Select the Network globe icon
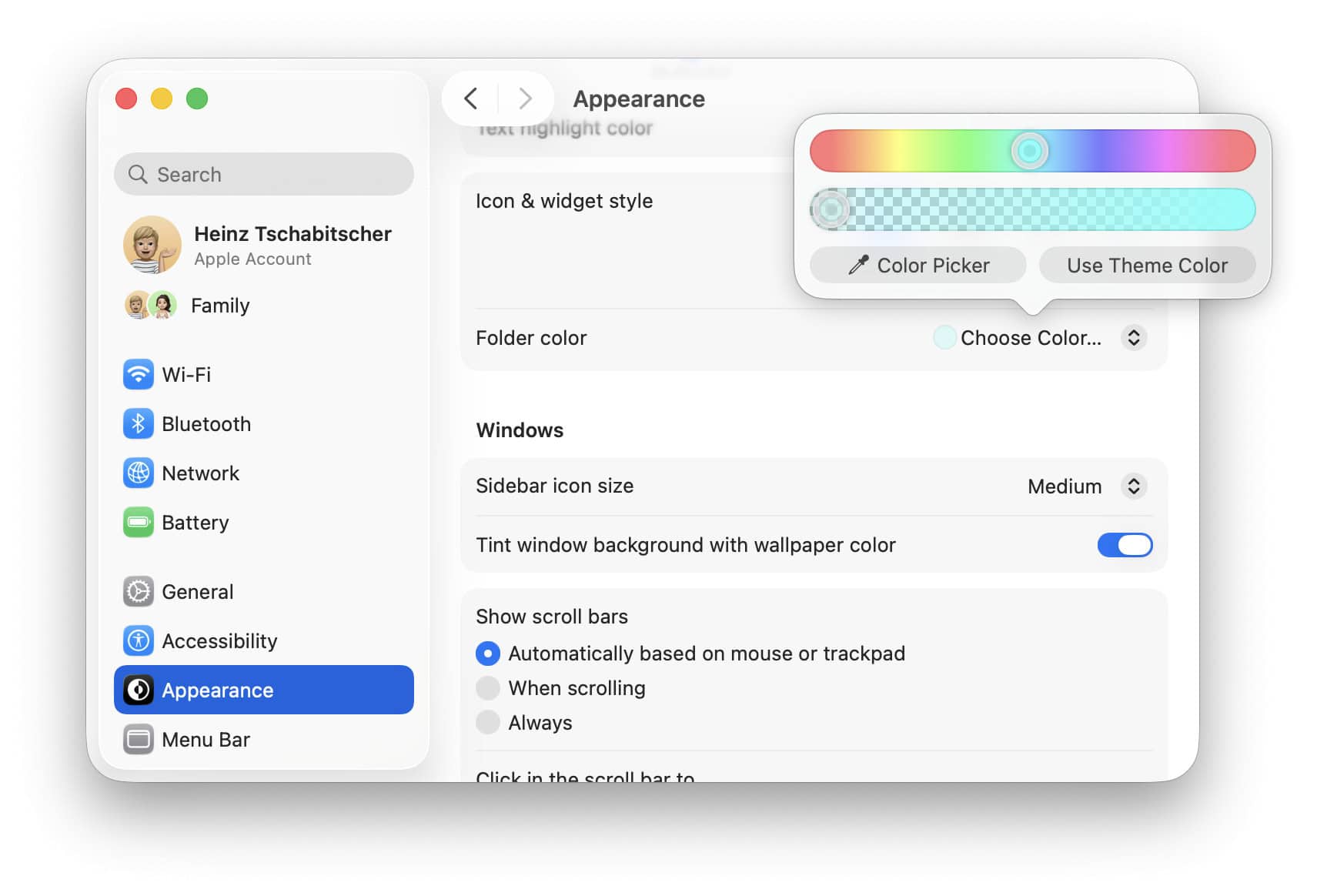 pos(139,473)
